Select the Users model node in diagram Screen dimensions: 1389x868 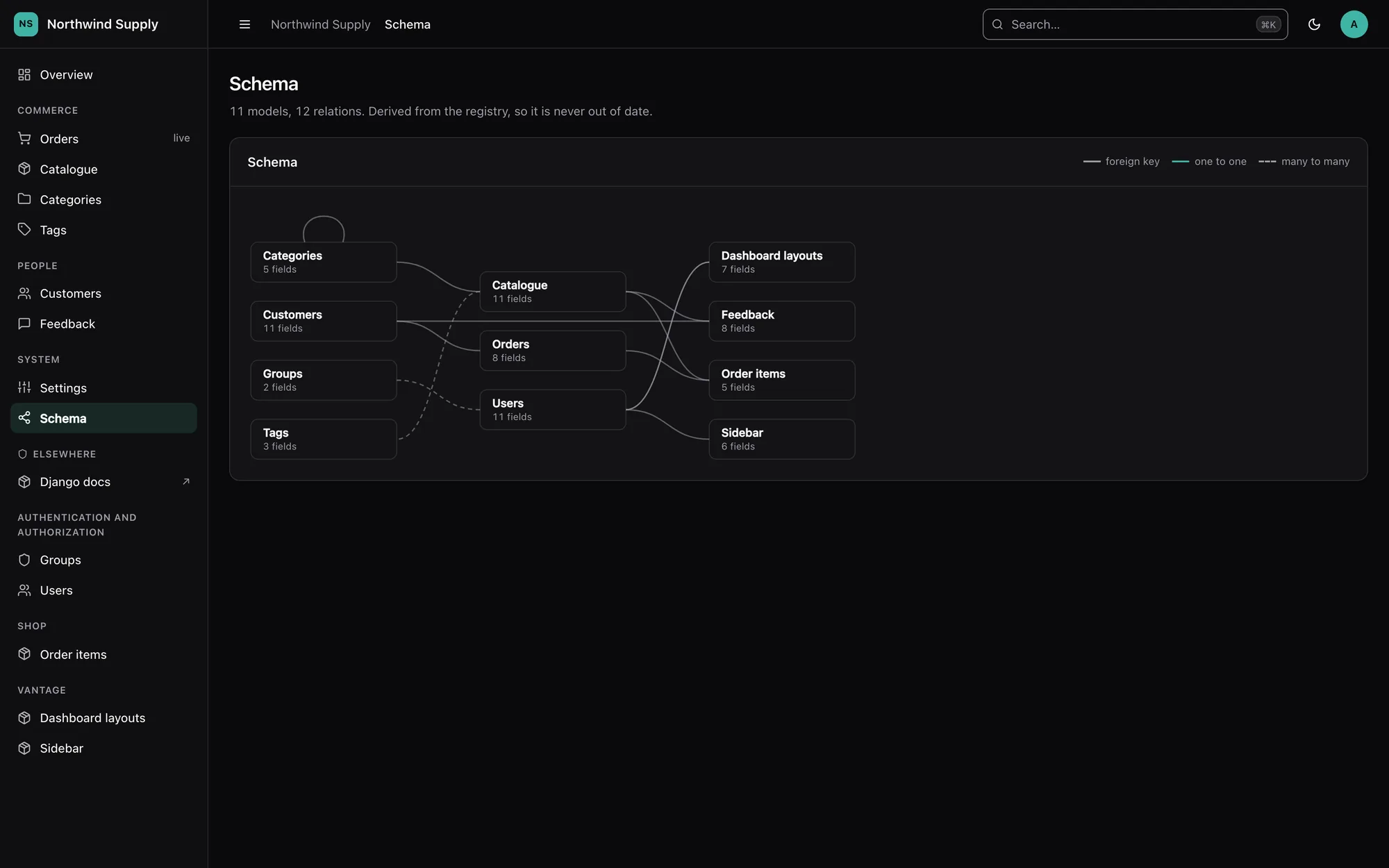point(553,410)
